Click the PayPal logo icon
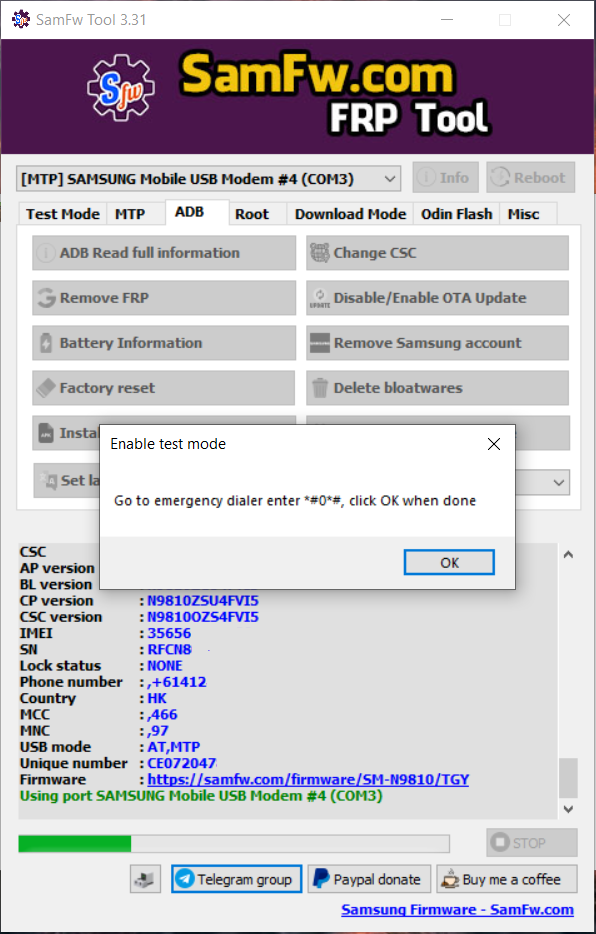Image resolution: width=596 pixels, height=934 pixels. [x=321, y=879]
